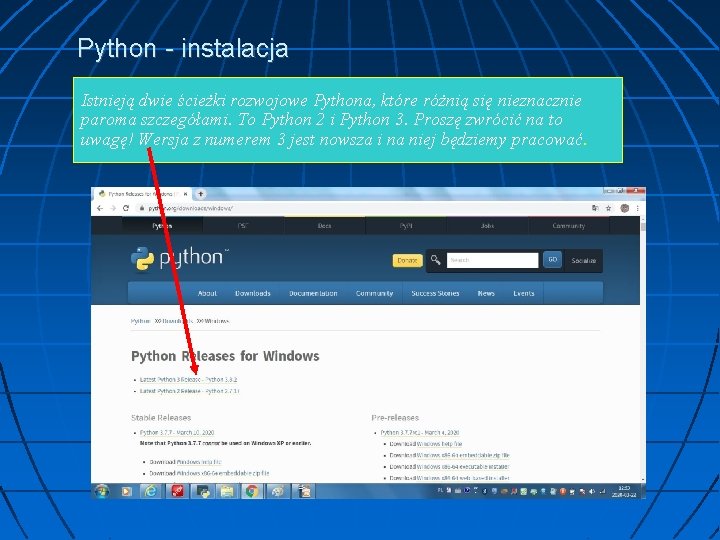
Task: Open the Windows Start orb
Action: click(102, 491)
